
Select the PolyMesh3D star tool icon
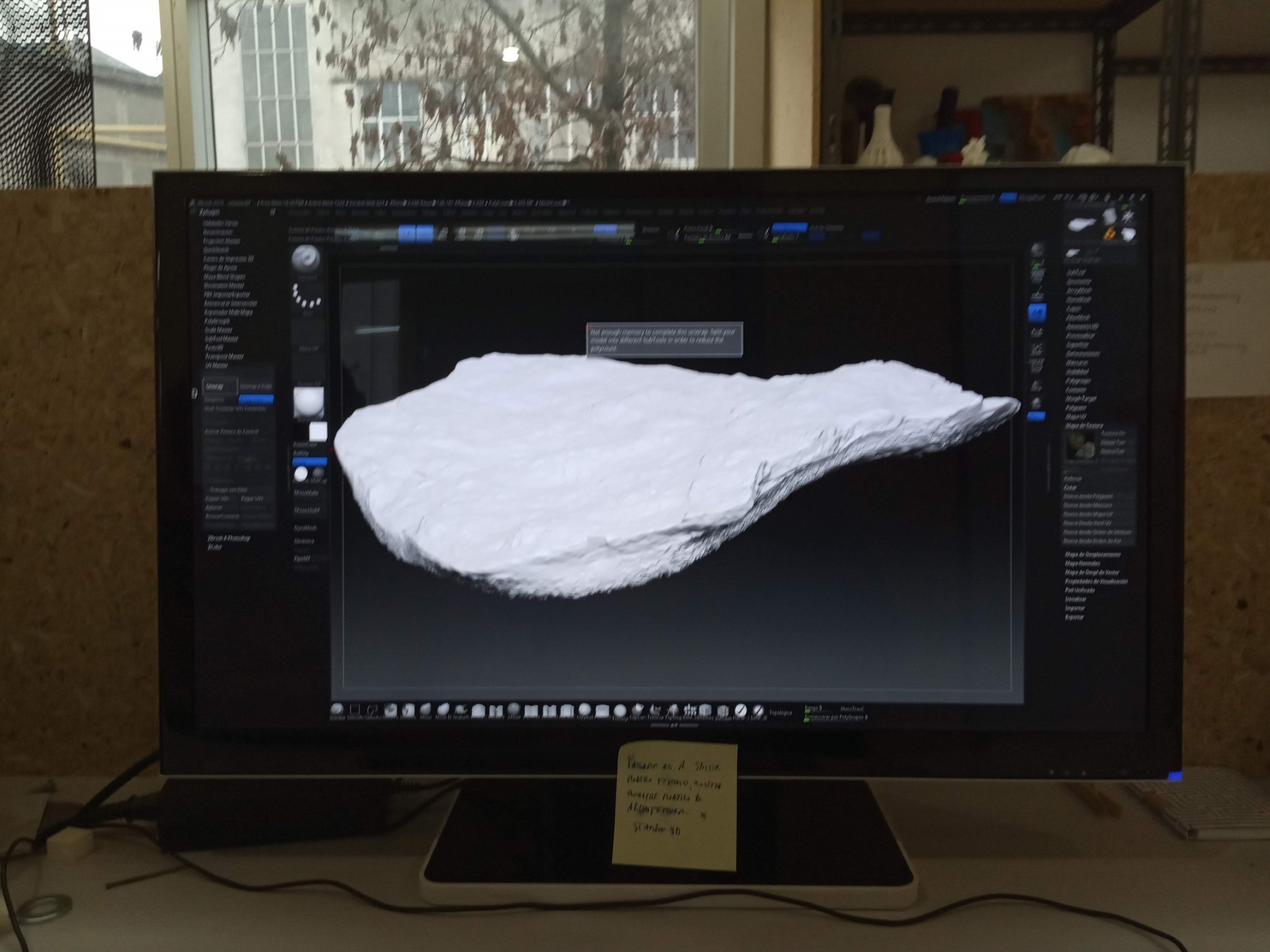pos(1129,217)
